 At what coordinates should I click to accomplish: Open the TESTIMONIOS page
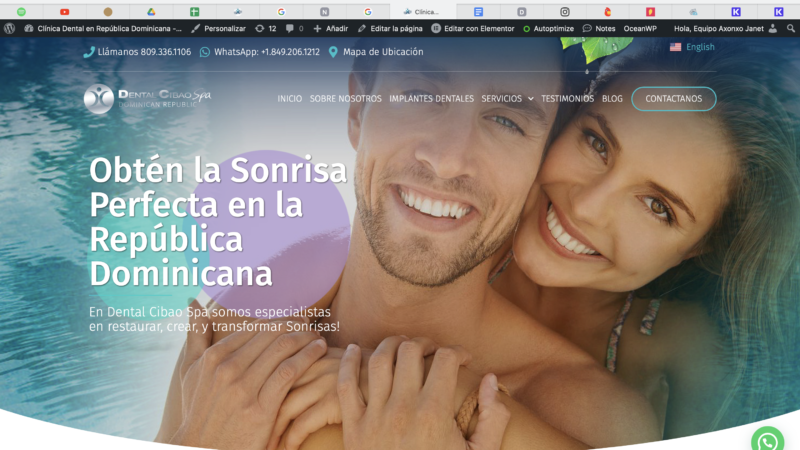(x=567, y=98)
